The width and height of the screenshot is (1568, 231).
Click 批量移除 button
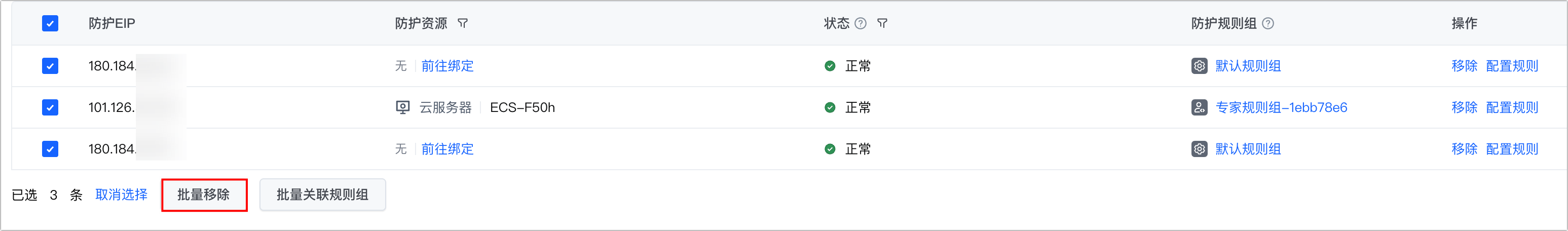click(204, 195)
